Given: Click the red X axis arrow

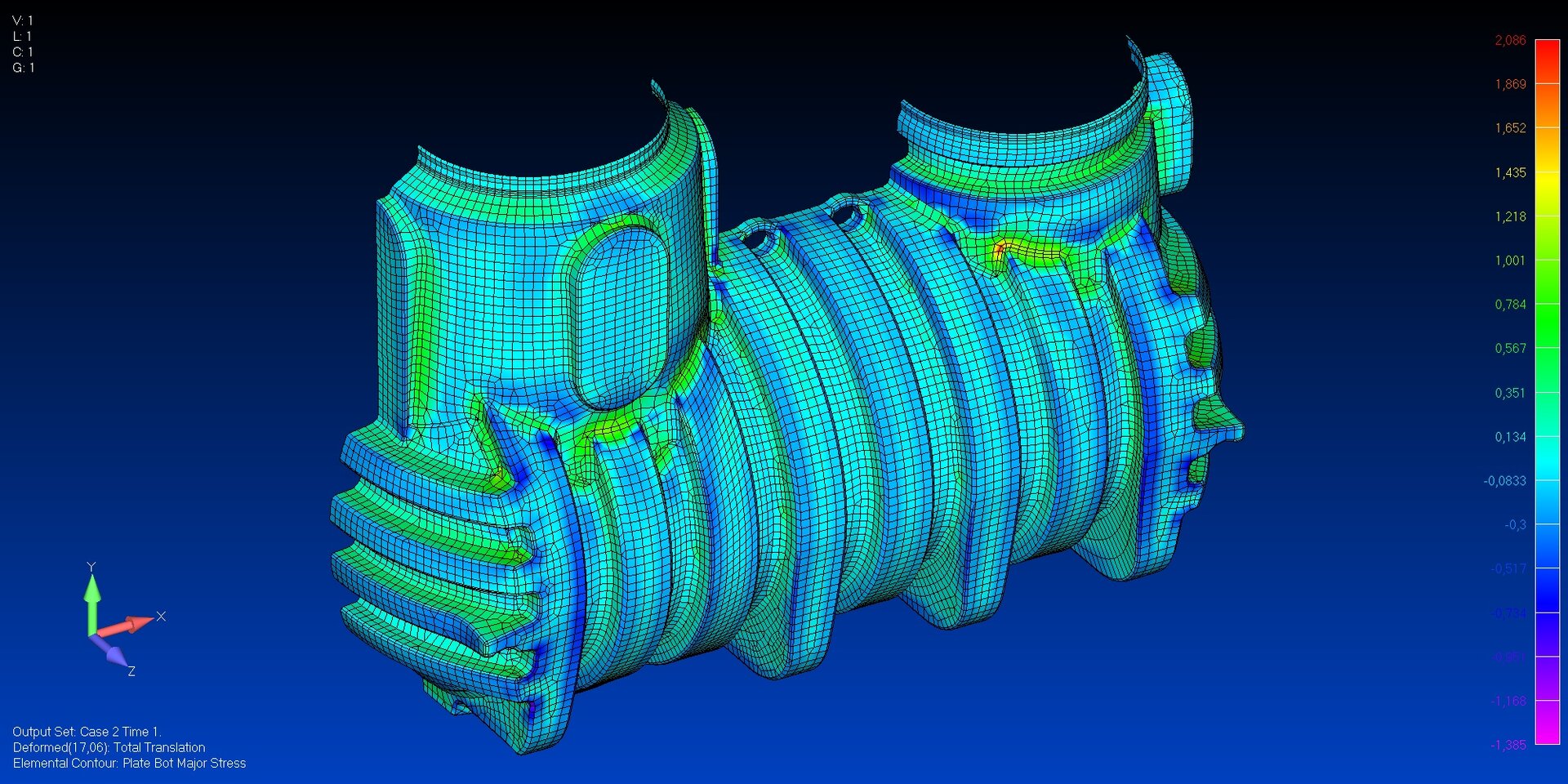Looking at the screenshot, I should 131,625.
